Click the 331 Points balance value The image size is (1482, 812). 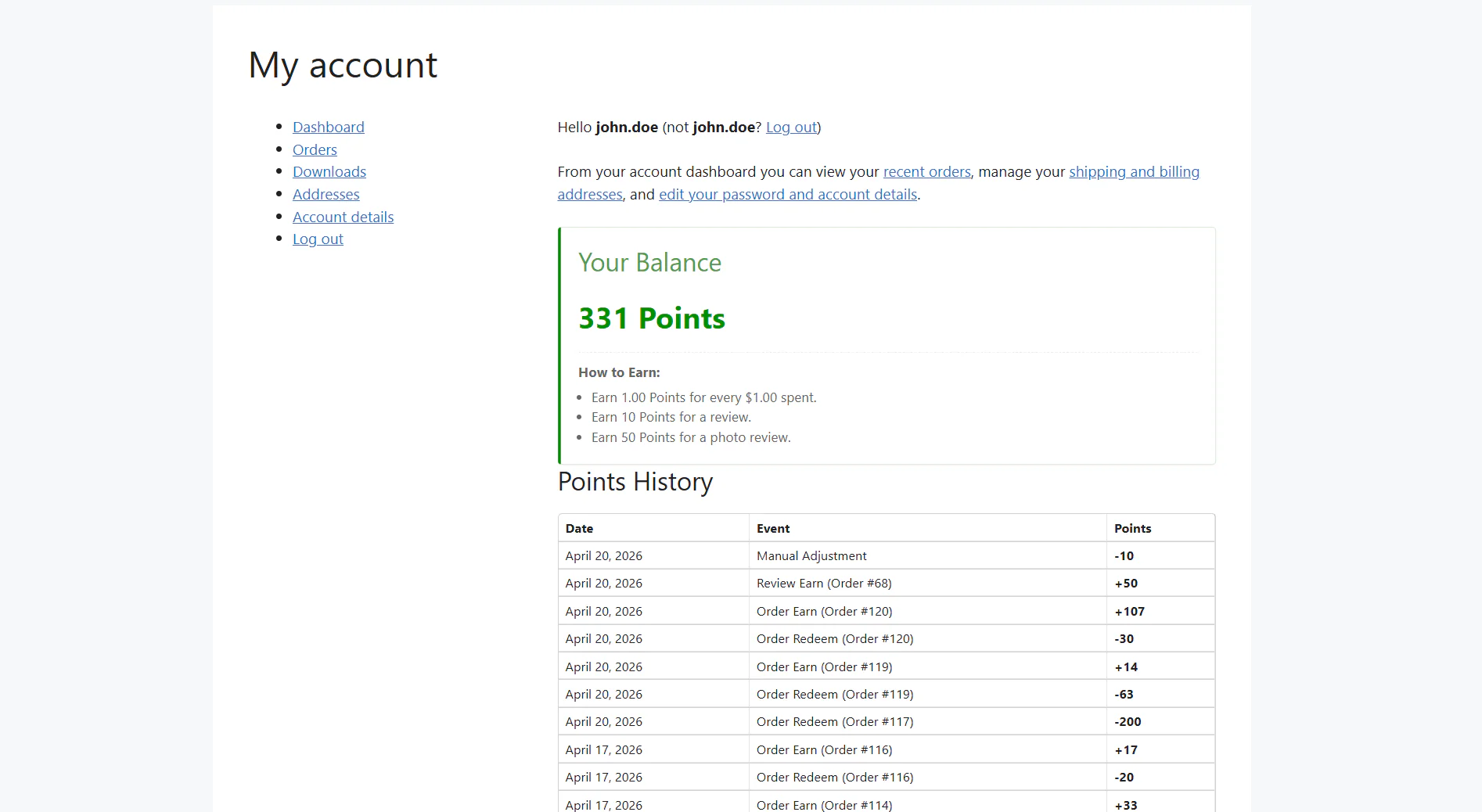[652, 318]
